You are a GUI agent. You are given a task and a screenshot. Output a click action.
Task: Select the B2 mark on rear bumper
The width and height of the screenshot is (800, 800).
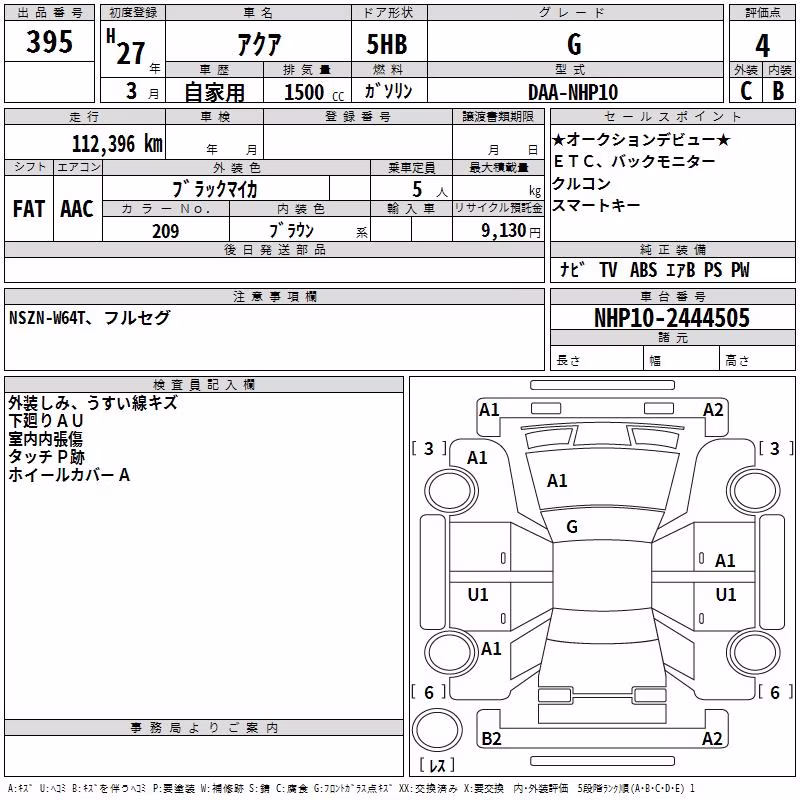point(491,738)
